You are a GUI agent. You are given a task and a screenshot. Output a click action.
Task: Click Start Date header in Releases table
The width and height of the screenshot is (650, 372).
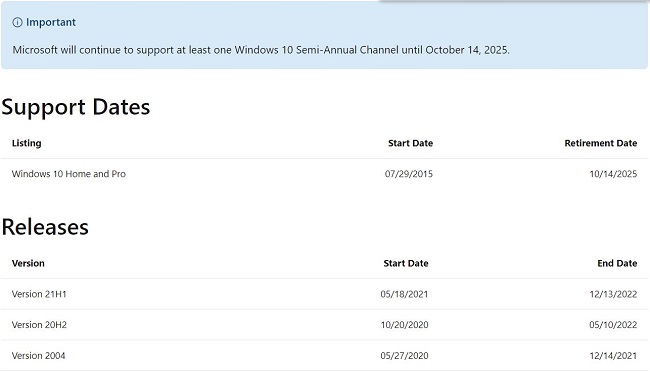(x=406, y=263)
